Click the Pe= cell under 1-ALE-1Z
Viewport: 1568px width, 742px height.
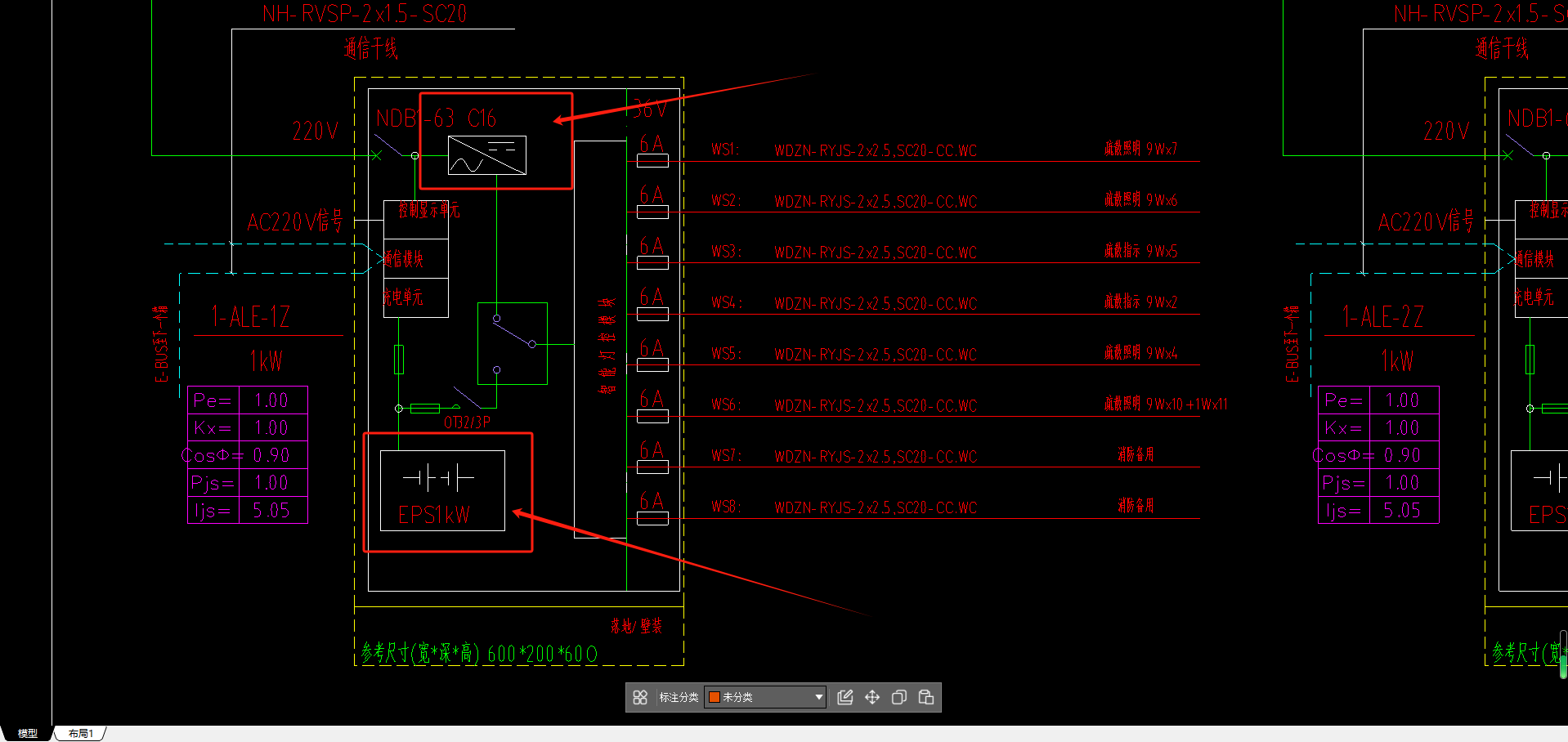213,400
